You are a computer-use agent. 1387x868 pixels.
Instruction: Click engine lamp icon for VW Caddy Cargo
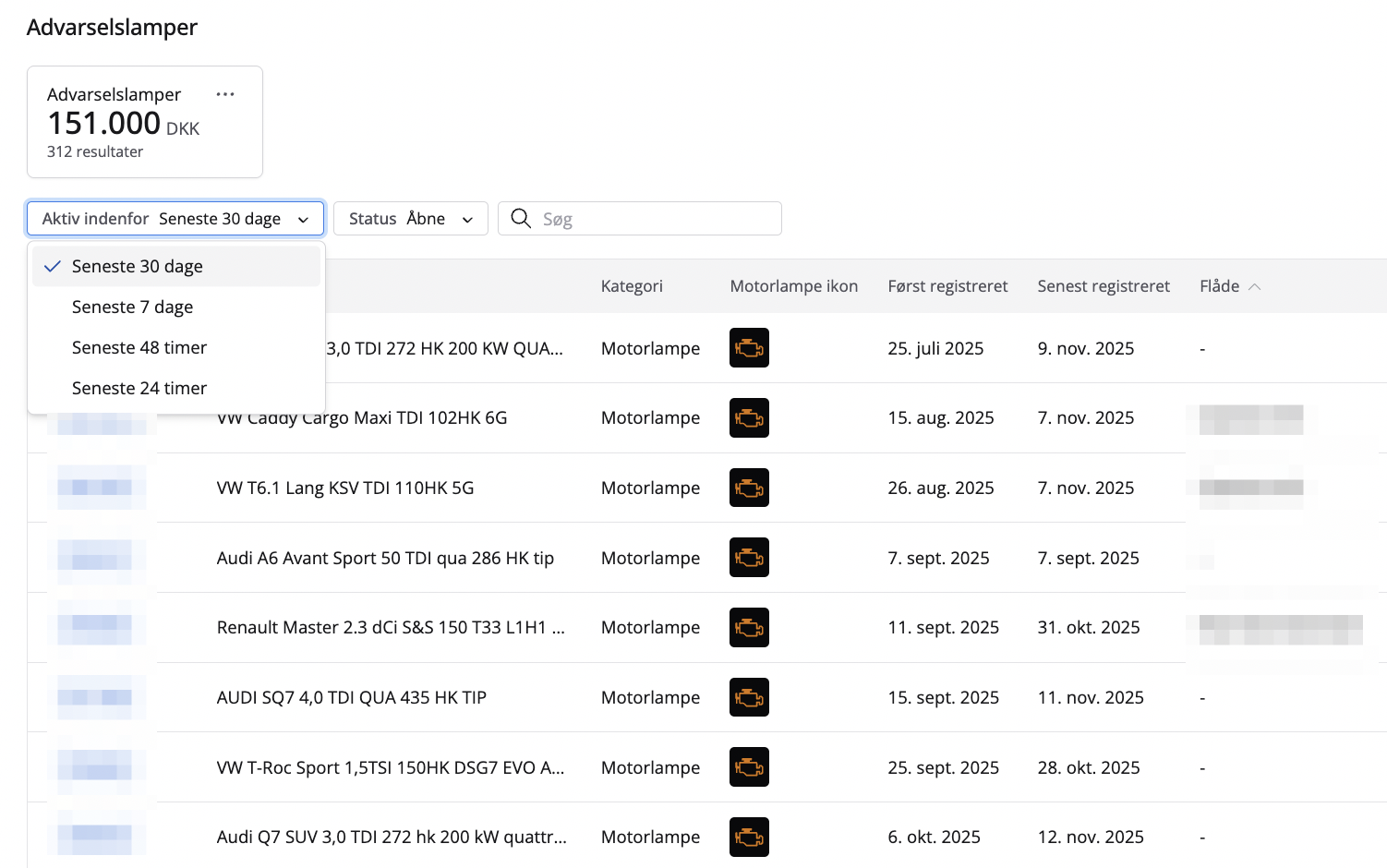point(749,418)
